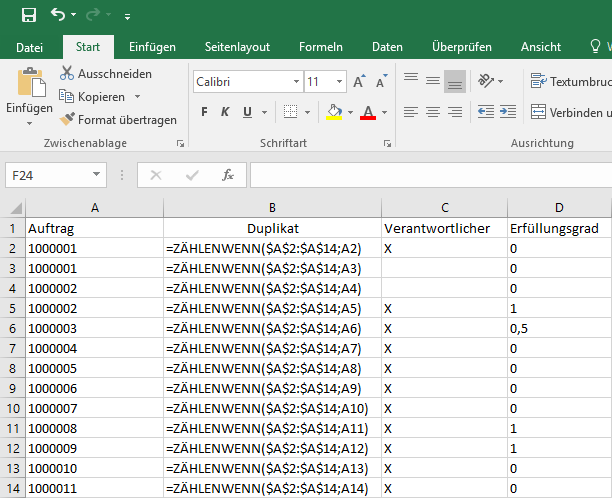Click Ausschneiden scissors button
612x498 pixels.
coord(106,73)
